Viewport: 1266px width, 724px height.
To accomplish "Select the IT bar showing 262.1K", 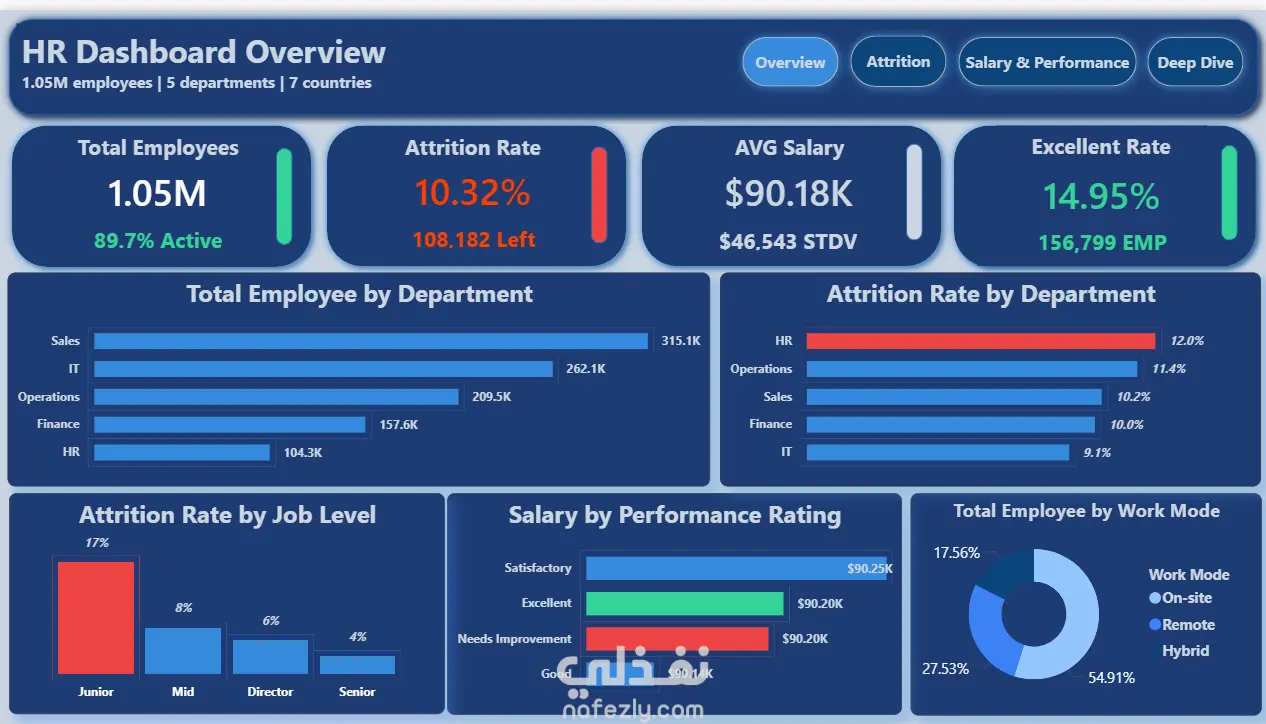I will (323, 369).
